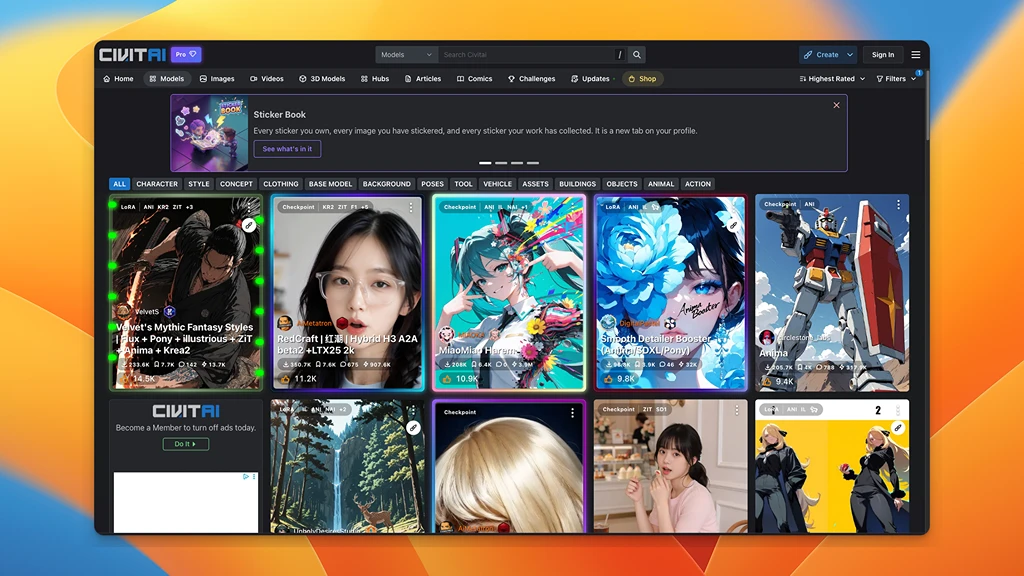Open the 3D Models section
The image size is (1024, 576).
(x=322, y=78)
